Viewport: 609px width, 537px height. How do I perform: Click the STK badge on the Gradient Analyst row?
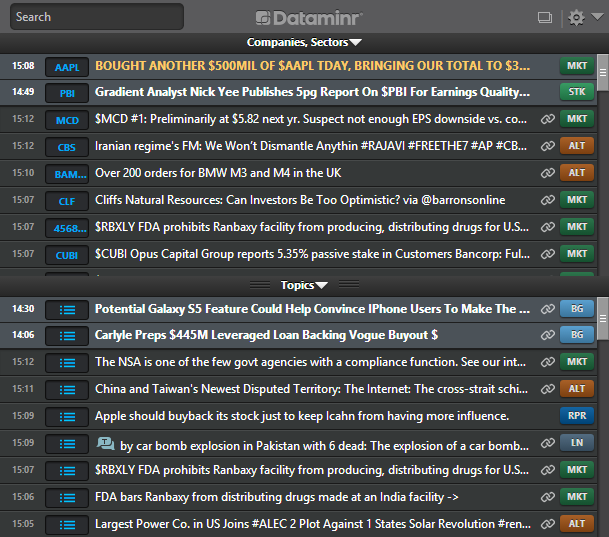577,93
